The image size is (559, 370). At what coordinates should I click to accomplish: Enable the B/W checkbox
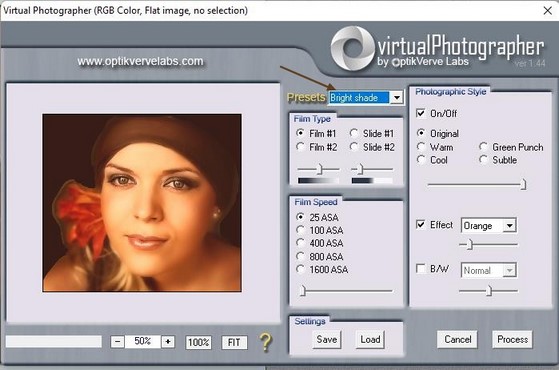click(421, 268)
